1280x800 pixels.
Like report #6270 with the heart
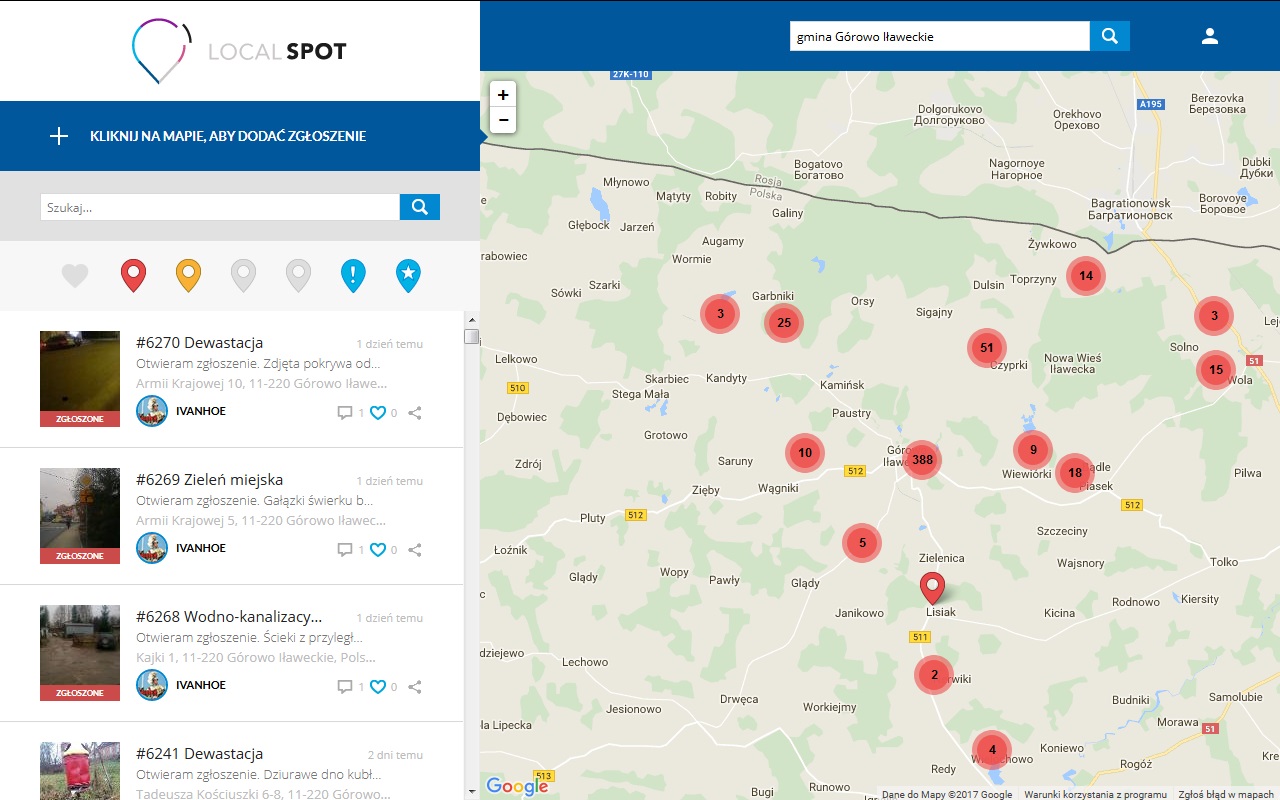pos(378,413)
